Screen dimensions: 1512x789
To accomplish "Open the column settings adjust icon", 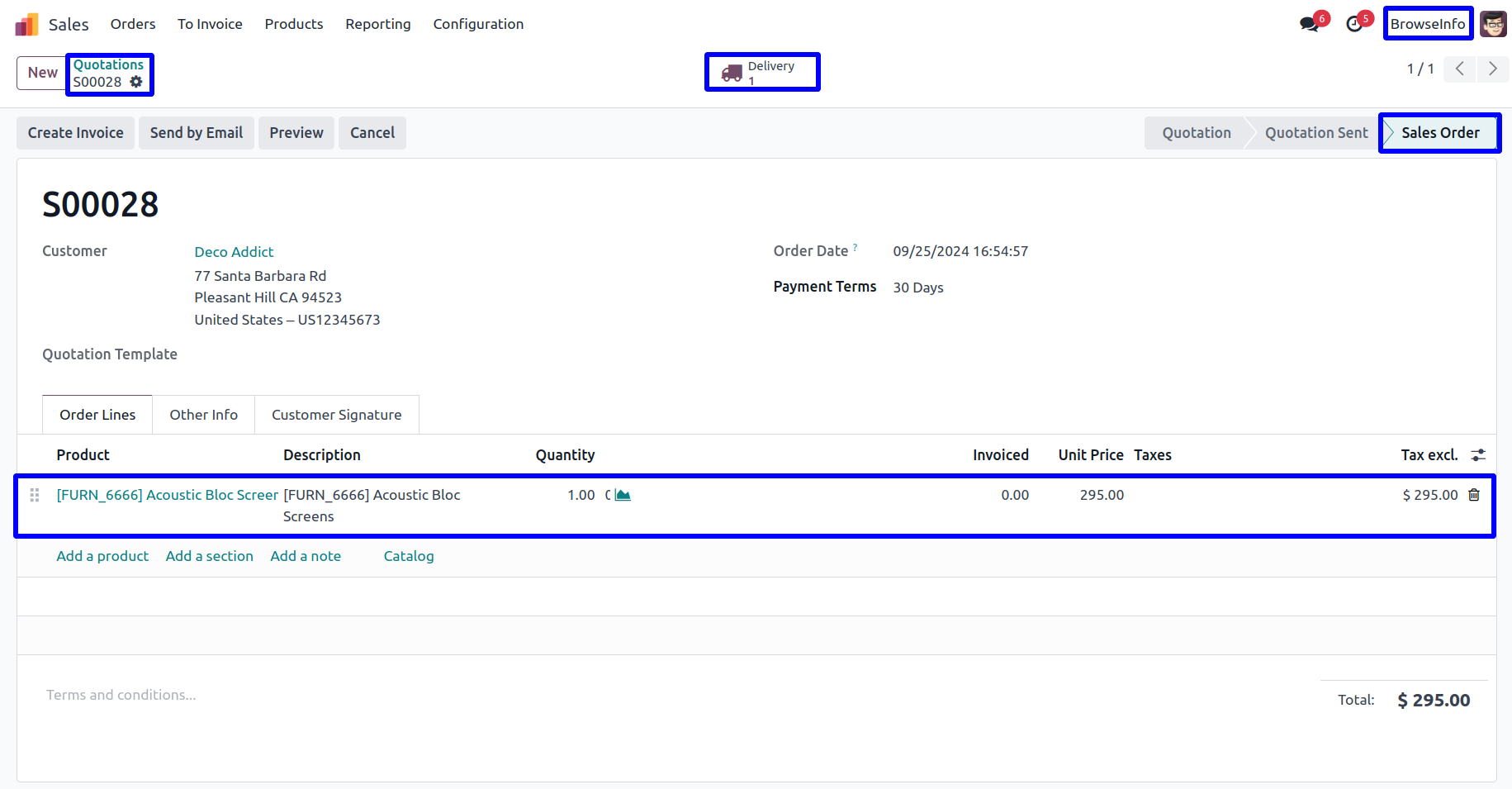I will pos(1478,455).
